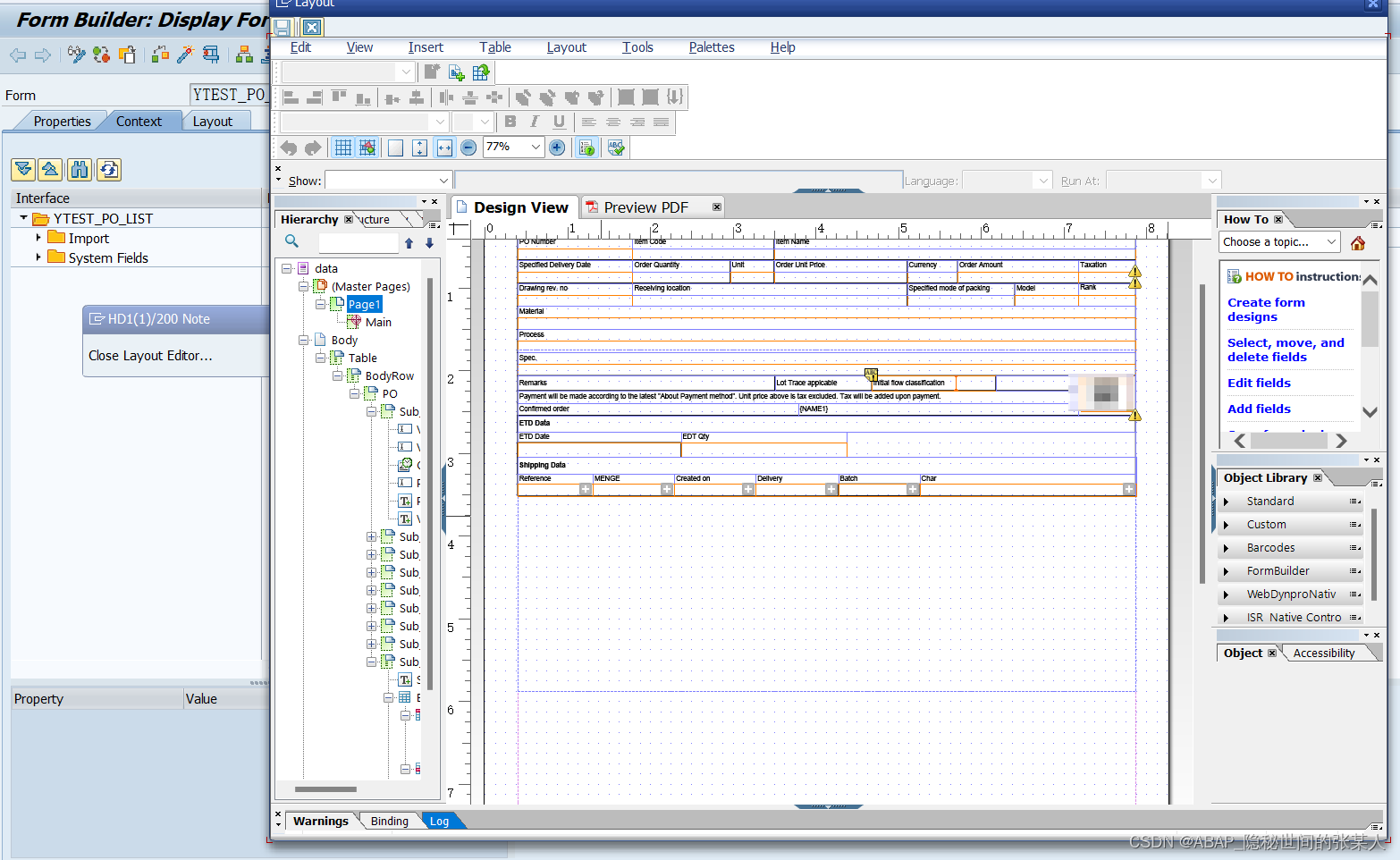1400x860 pixels.
Task: Click the Hierarchy up arrow icon
Action: 409,242
